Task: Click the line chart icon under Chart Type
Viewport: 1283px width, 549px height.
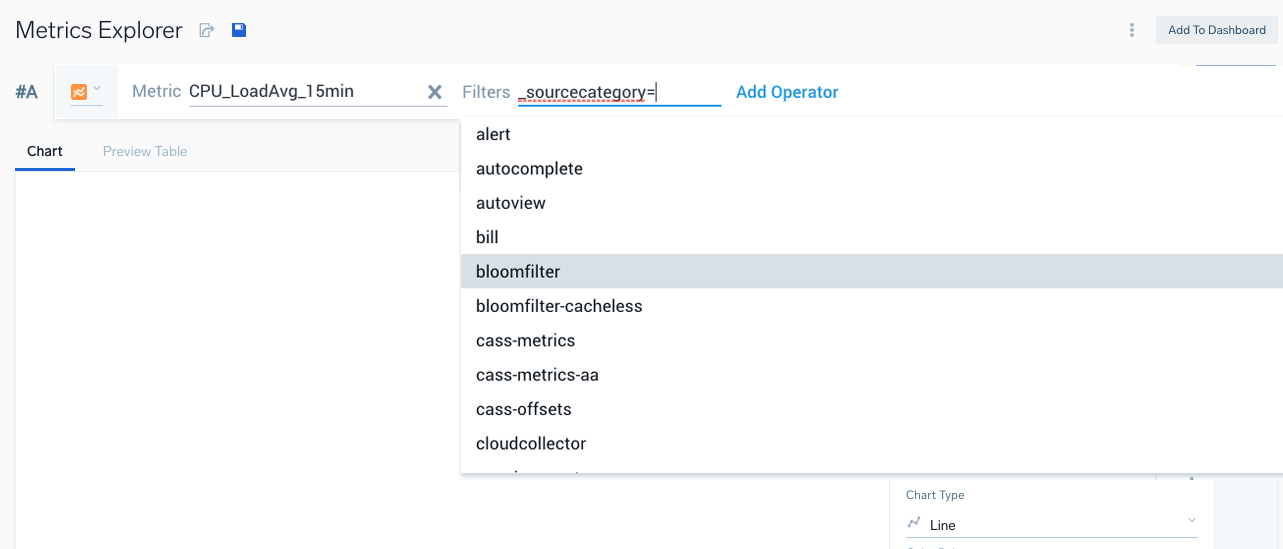Action: click(x=913, y=523)
